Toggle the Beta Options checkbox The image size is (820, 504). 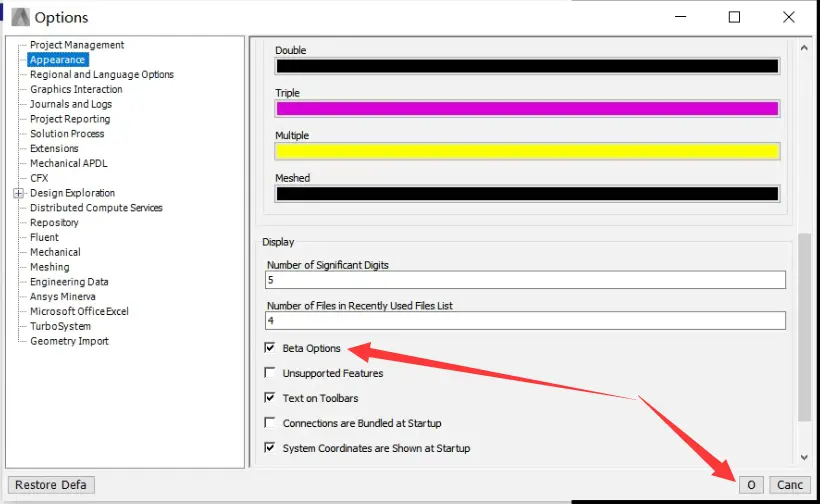point(270,348)
